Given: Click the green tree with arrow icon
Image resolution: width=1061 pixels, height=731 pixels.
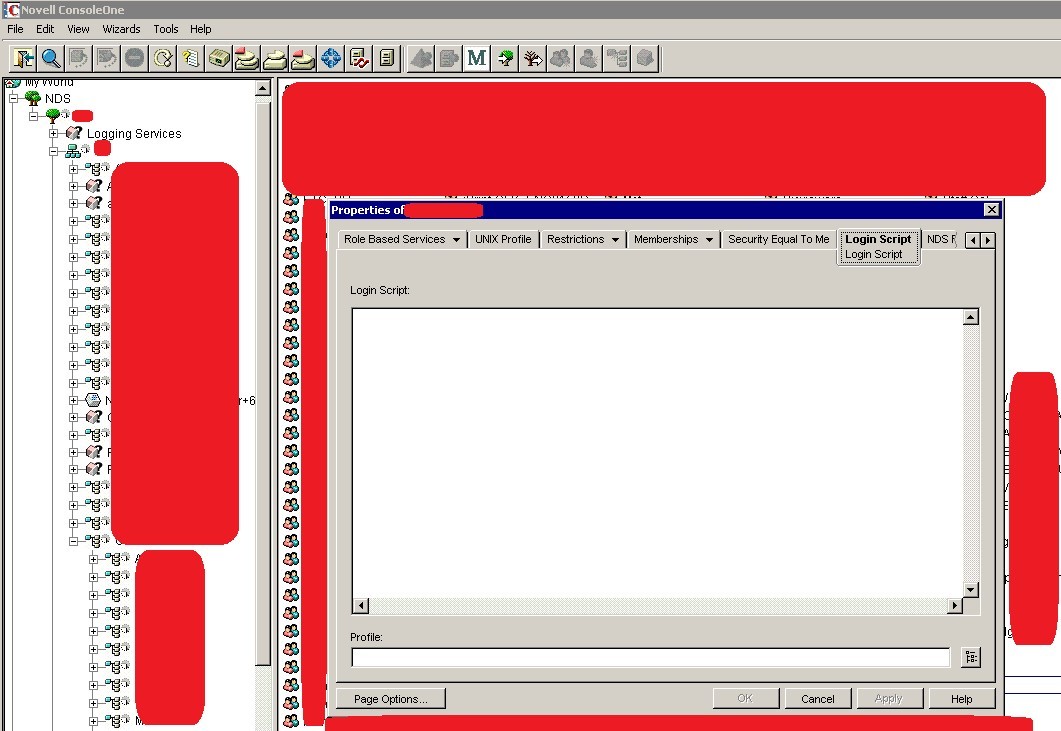Looking at the screenshot, I should click(505, 58).
